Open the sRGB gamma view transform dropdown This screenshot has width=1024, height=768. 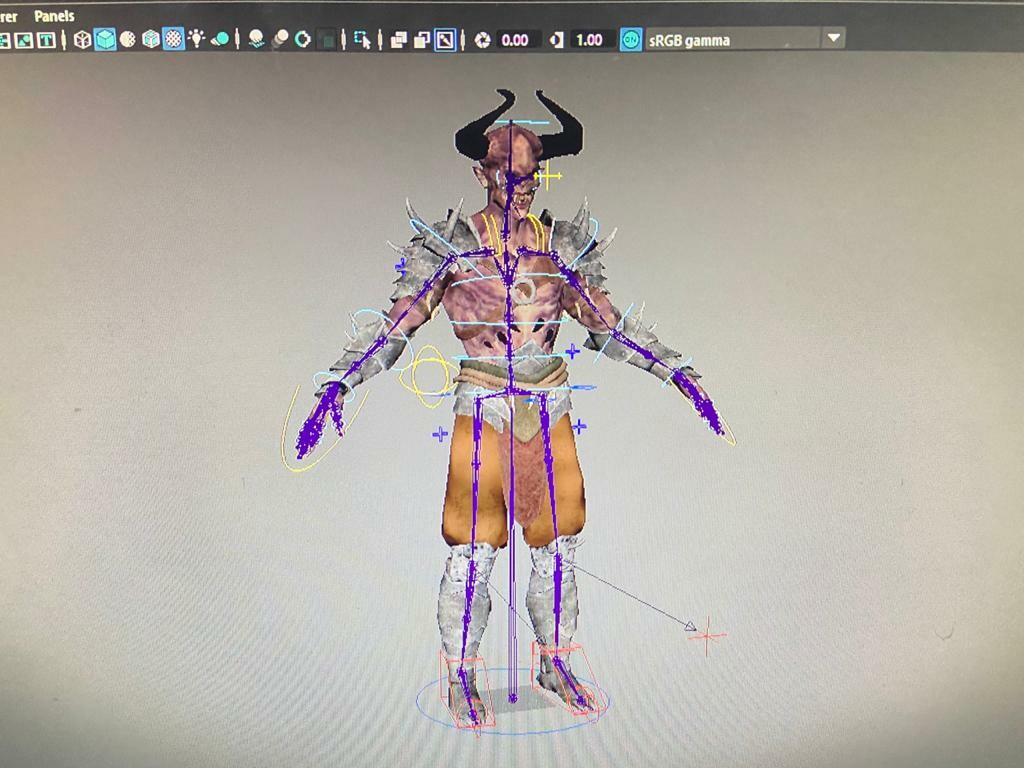(x=831, y=40)
